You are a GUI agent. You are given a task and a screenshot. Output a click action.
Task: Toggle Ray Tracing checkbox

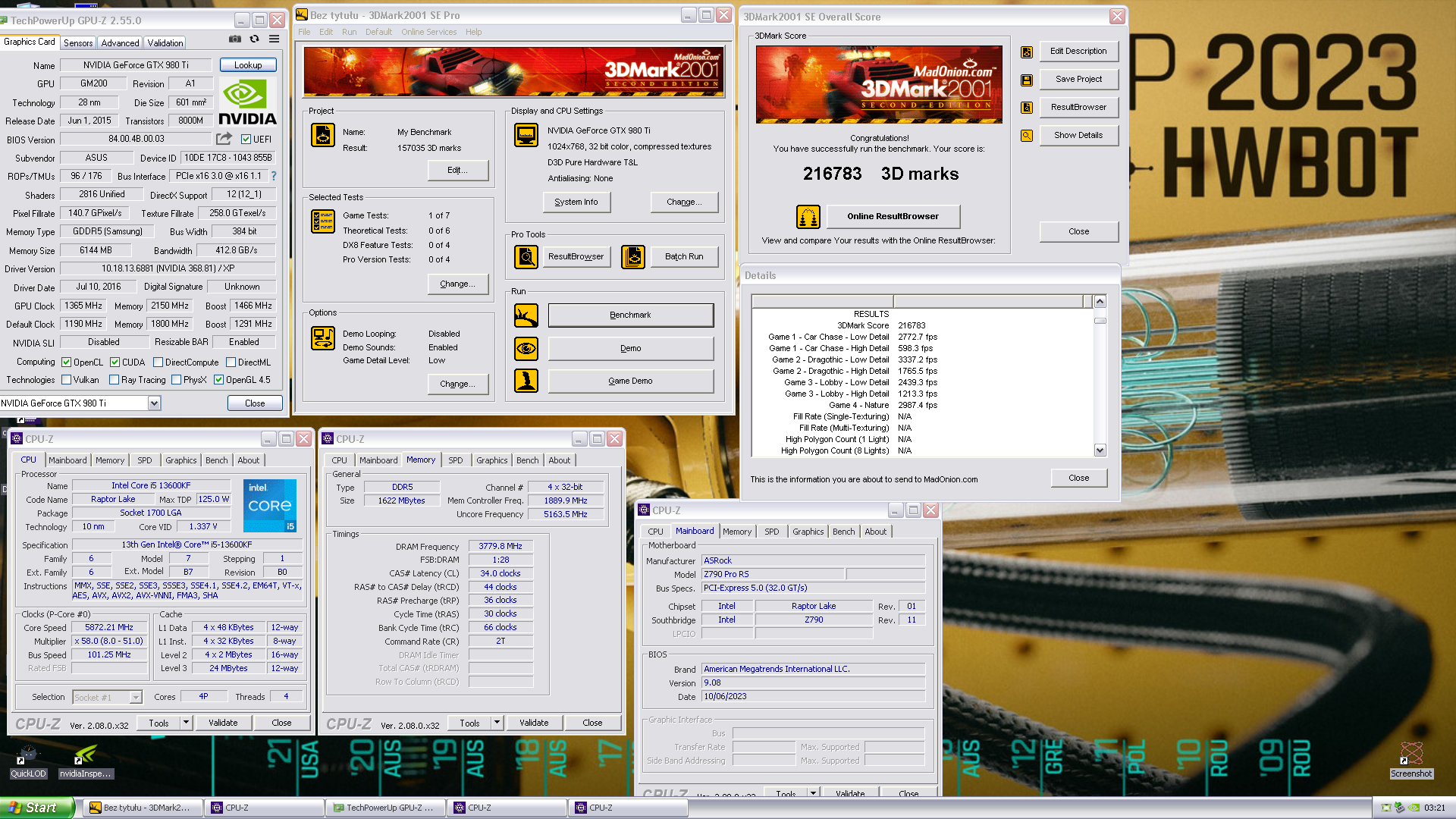(114, 380)
